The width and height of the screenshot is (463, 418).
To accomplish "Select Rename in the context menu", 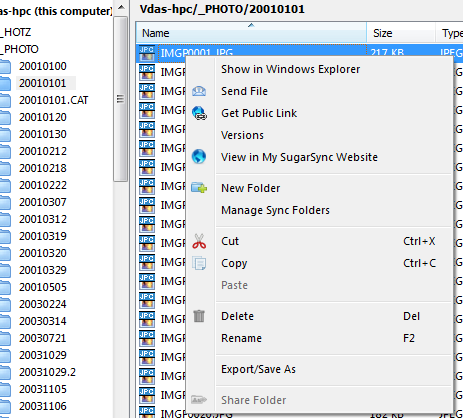I will click(x=241, y=338).
